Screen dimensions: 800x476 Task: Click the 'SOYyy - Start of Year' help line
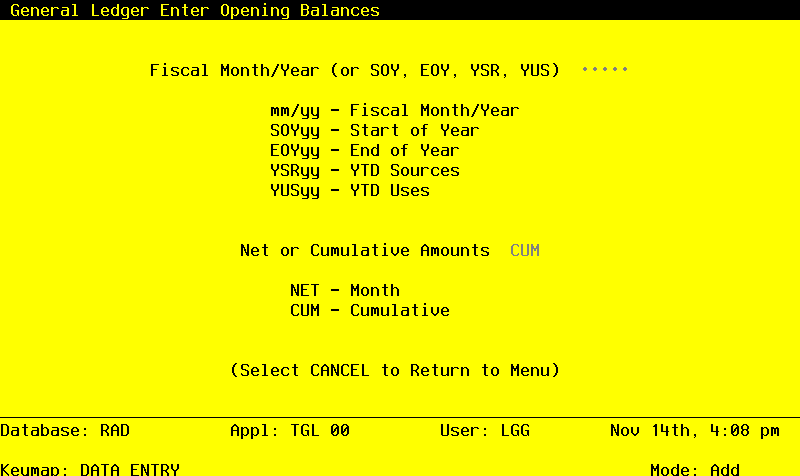[x=374, y=131]
